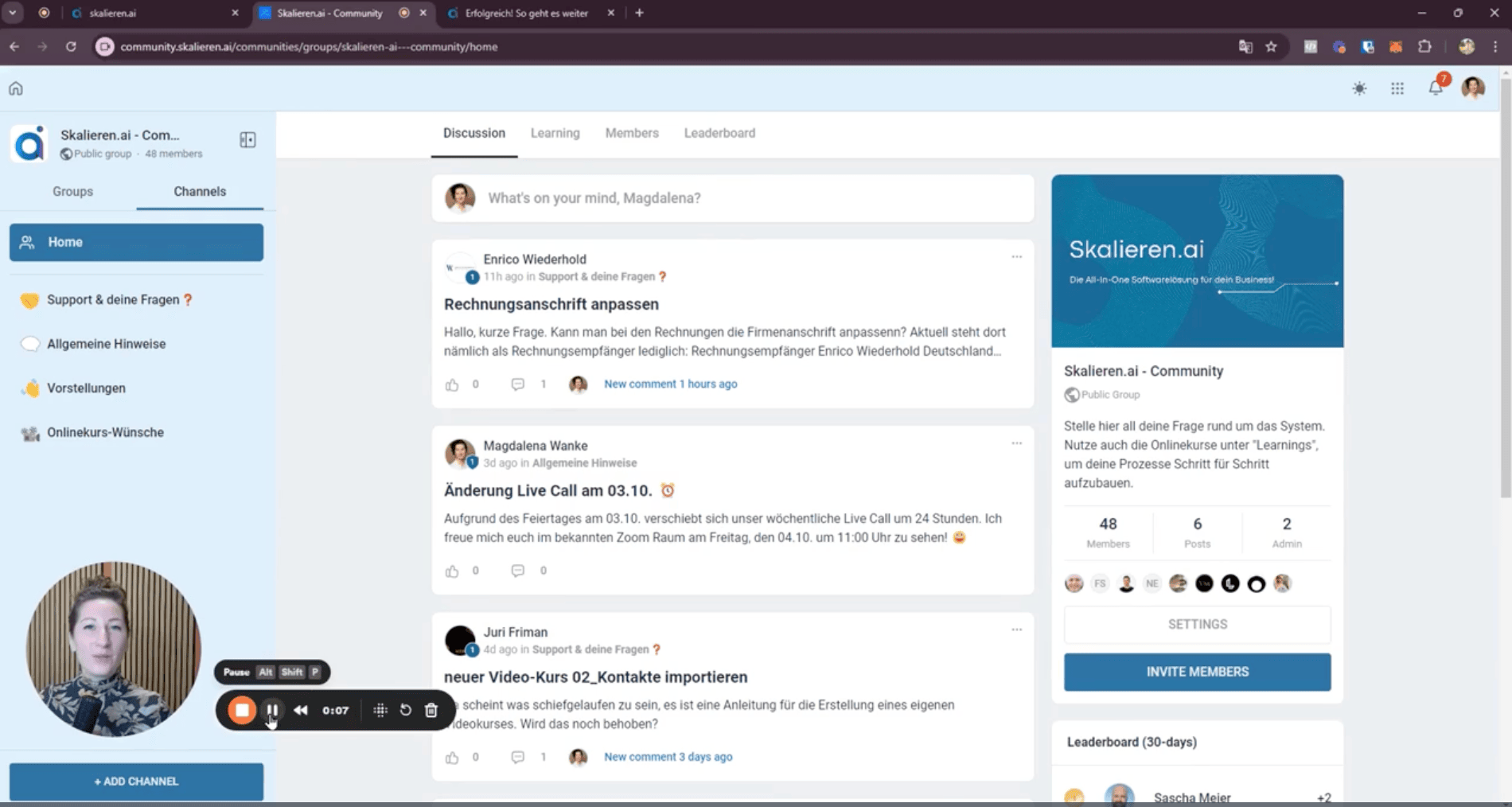
Task: Restart the recording icon
Action: coord(406,710)
